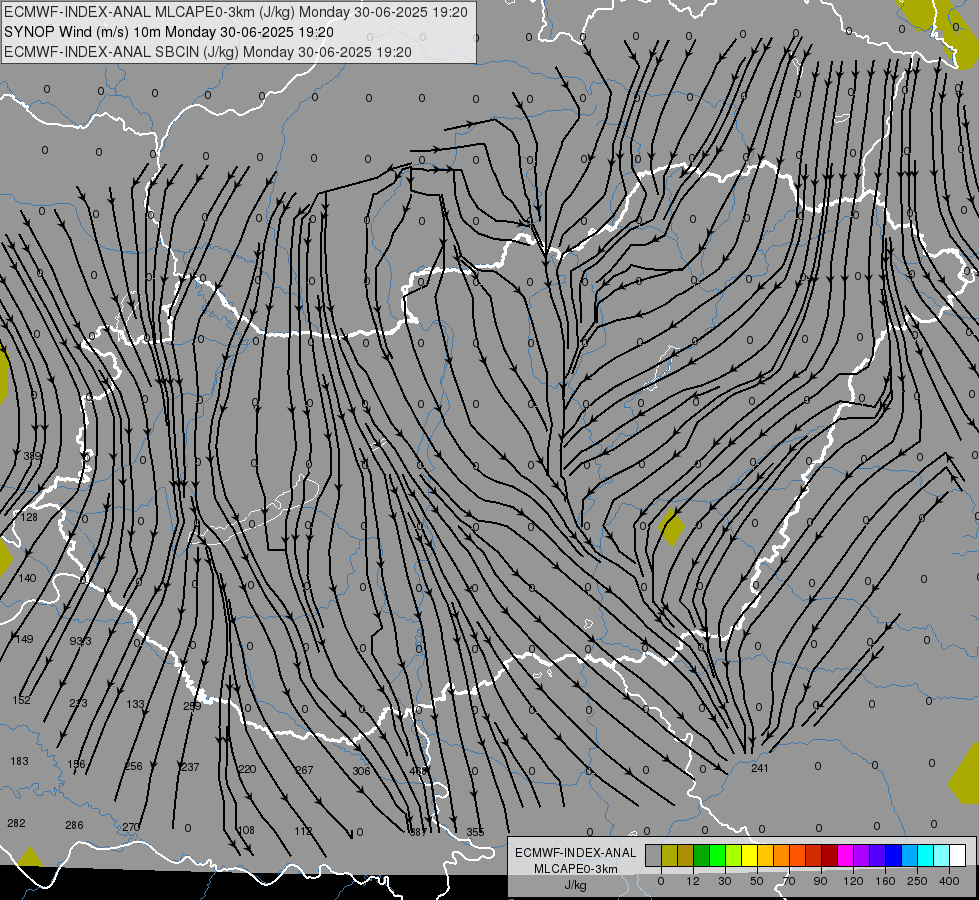Click the map value 259
The image size is (979, 900).
(192, 706)
